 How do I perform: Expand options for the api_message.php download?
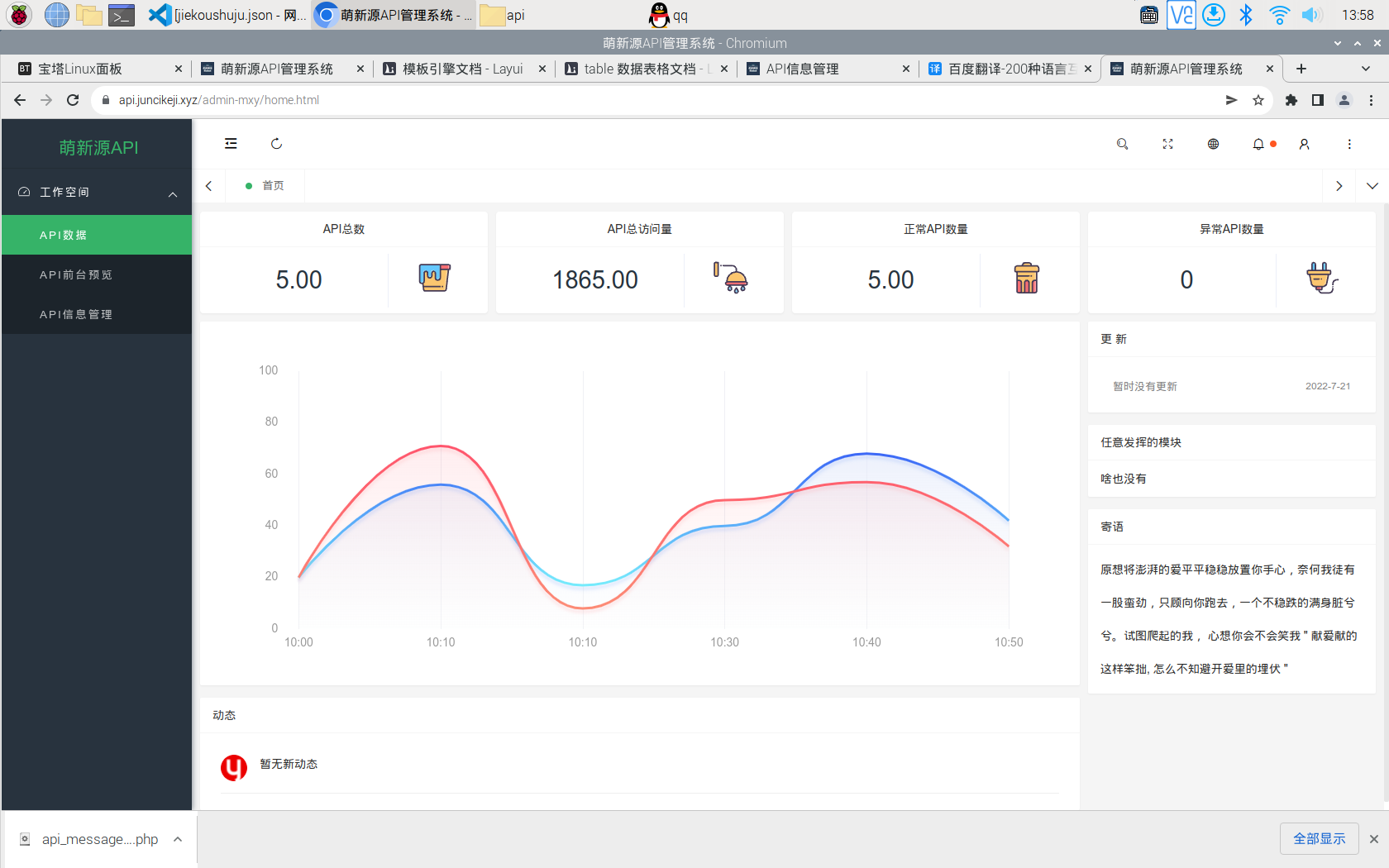coord(177,838)
